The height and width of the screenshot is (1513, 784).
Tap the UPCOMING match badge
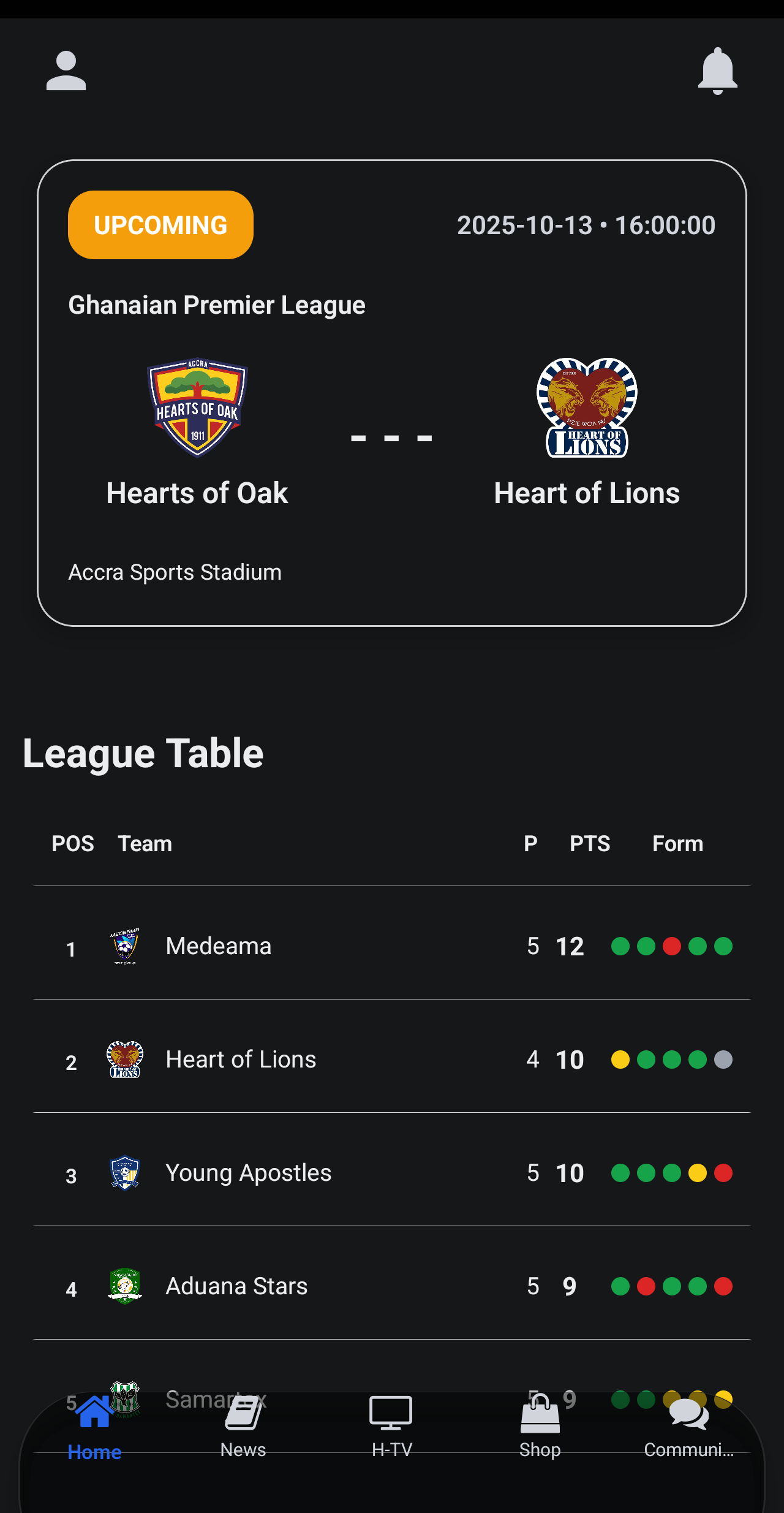[160, 225]
